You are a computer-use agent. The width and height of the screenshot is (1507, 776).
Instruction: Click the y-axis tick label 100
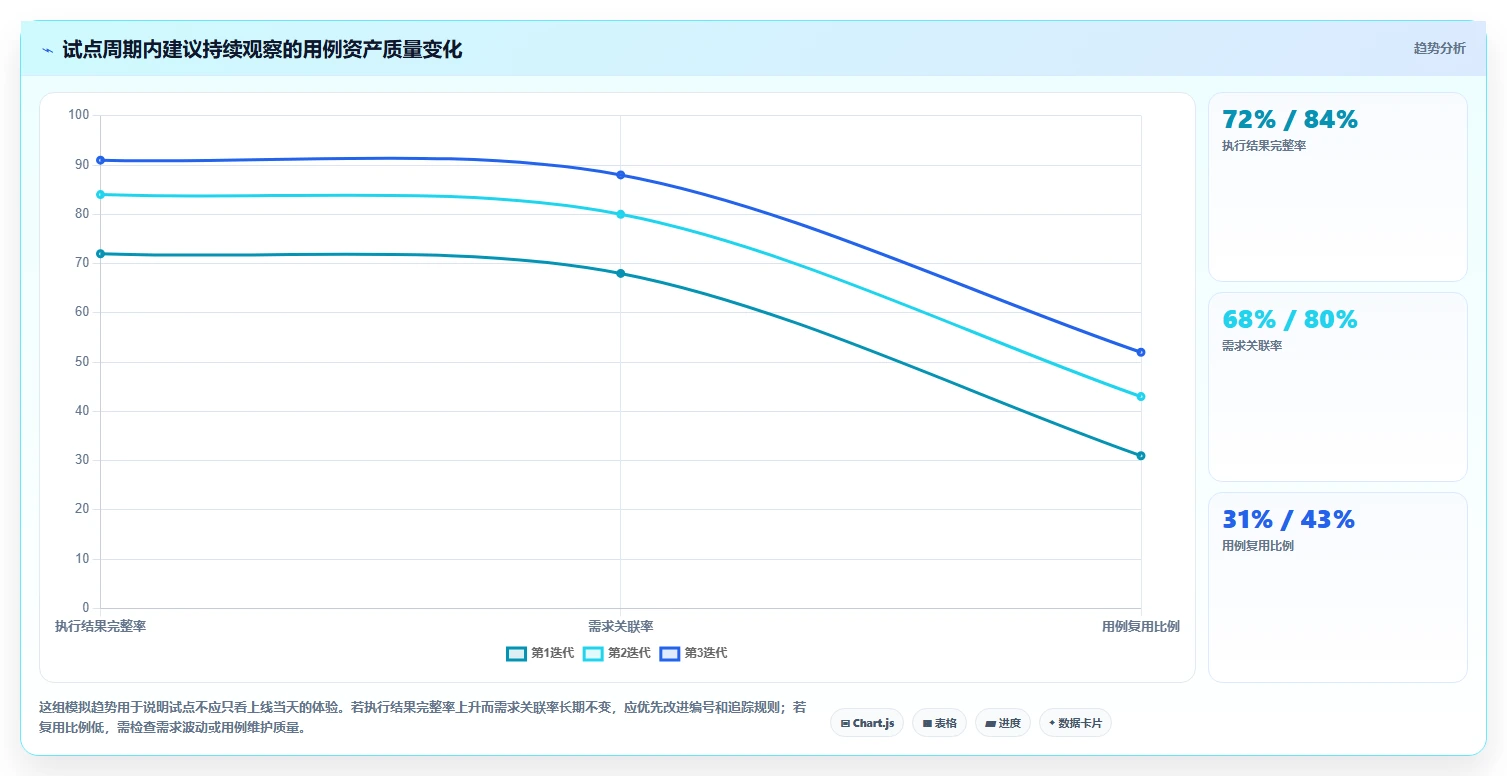79,115
